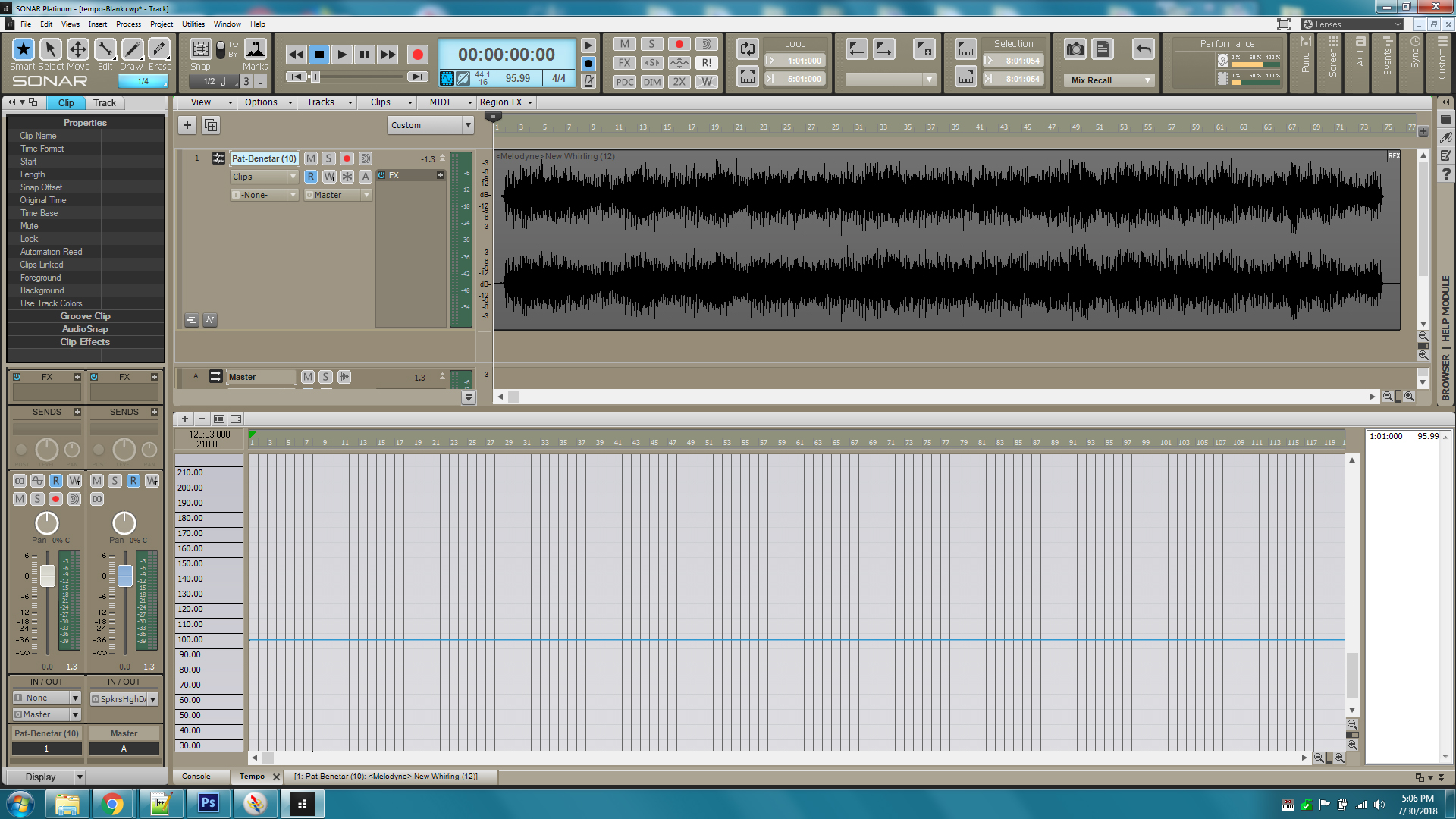
Task: Choose the Draw tool
Action: point(132,50)
